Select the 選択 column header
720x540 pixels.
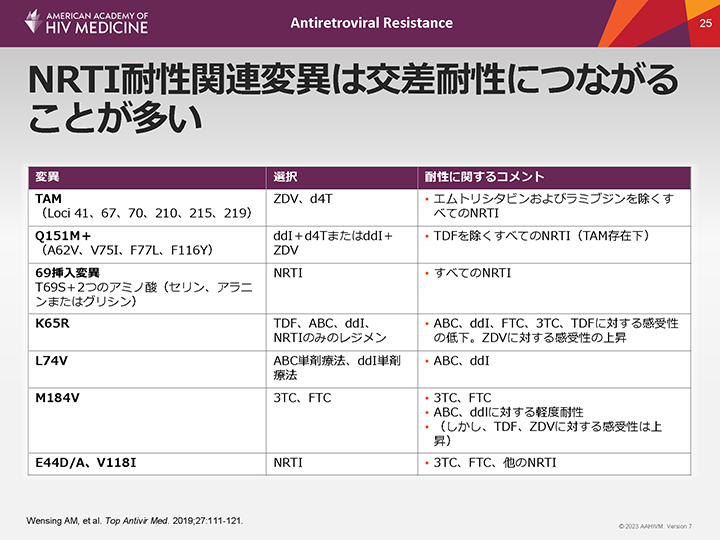tap(285, 177)
